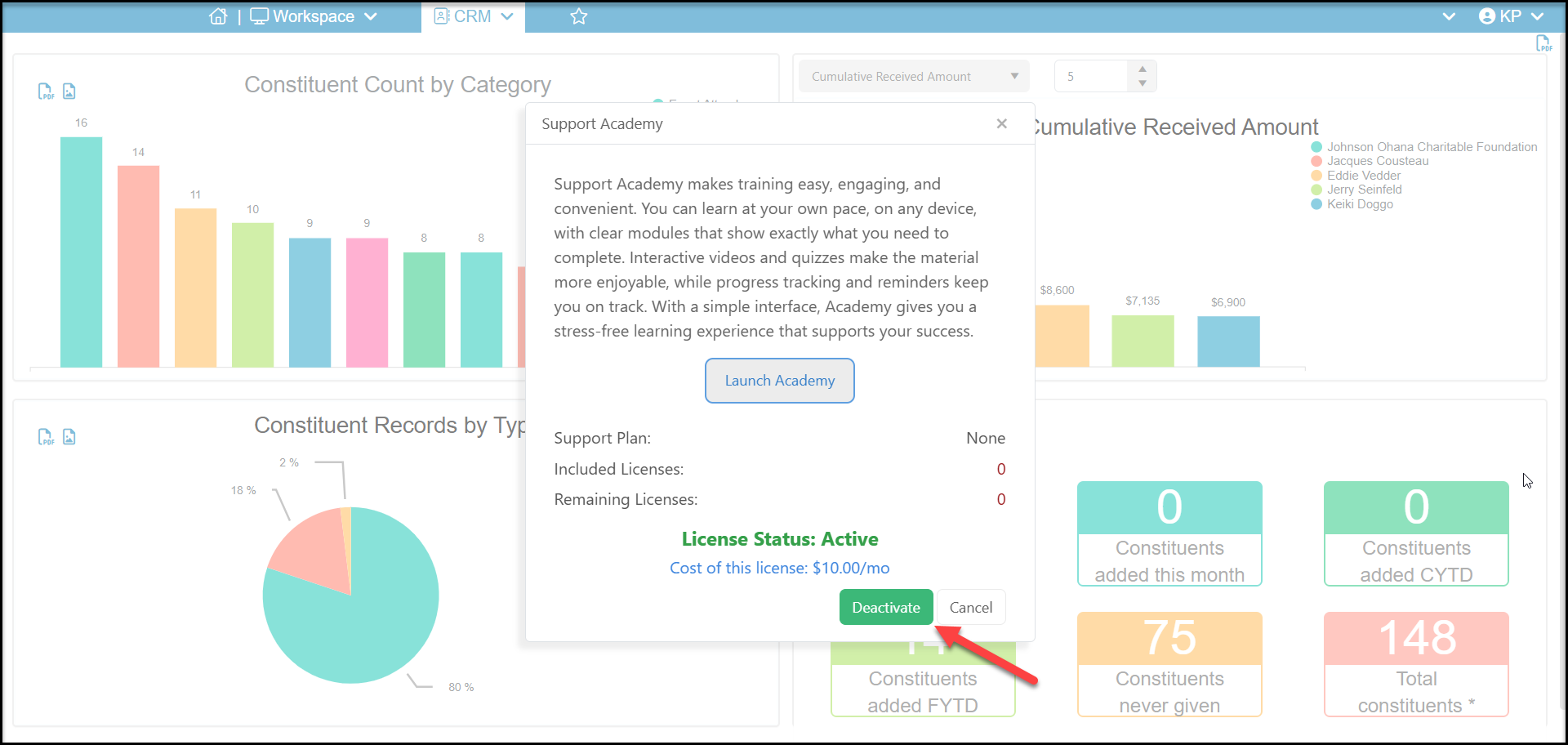Export Constituent Count by Category as PDF
The image size is (1568, 745).
click(x=46, y=91)
